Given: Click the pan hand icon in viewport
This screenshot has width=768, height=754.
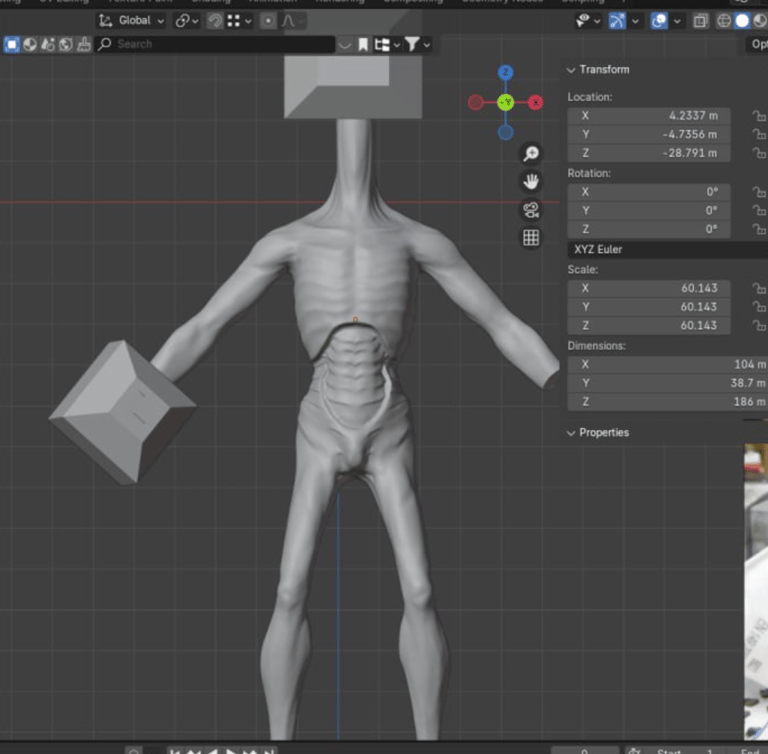Looking at the screenshot, I should pos(531,181).
